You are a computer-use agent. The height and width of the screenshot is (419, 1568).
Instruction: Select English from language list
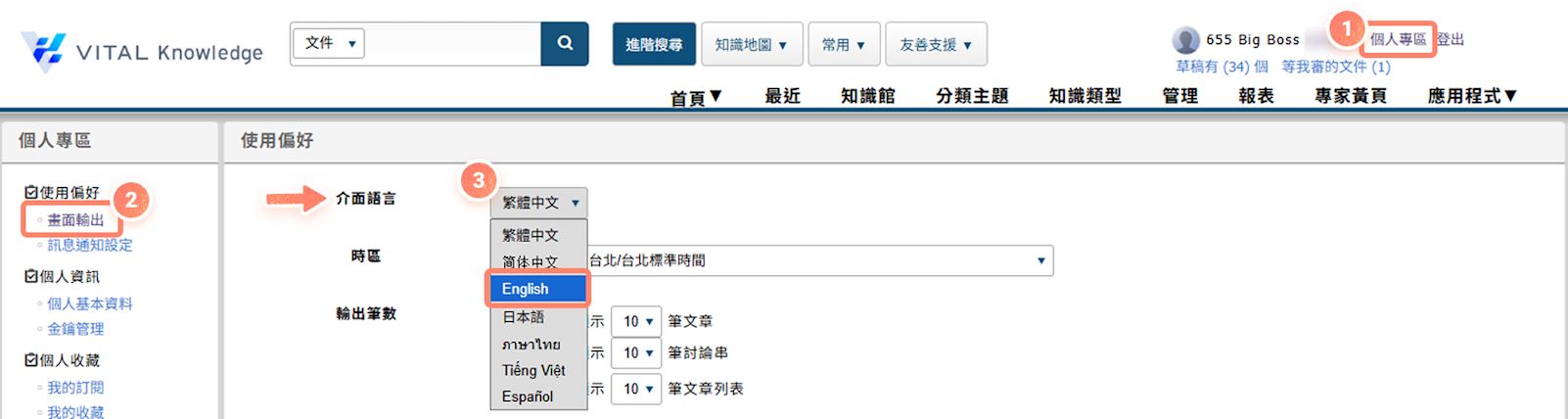536,289
